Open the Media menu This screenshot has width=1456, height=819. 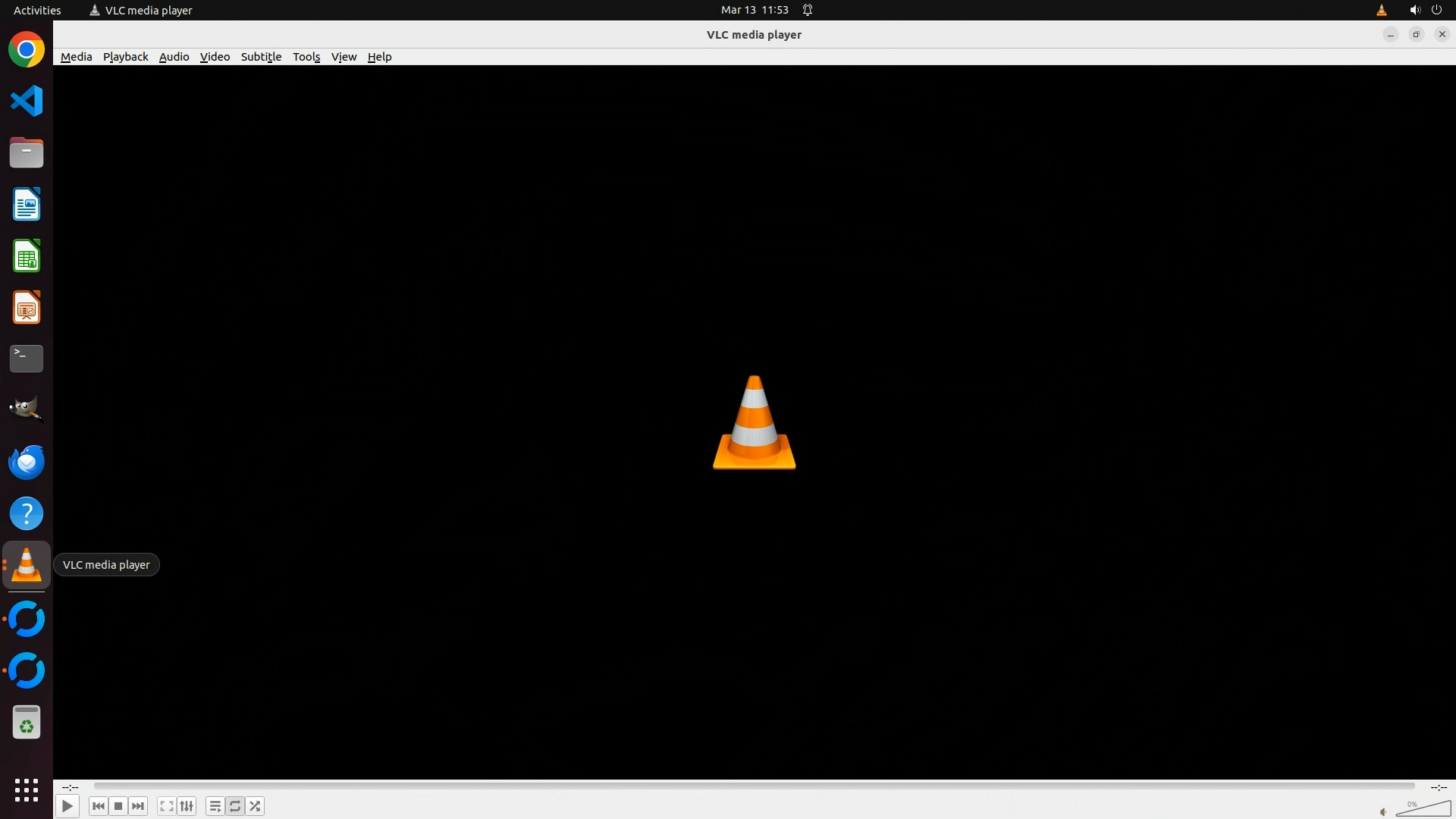pyautogui.click(x=76, y=57)
